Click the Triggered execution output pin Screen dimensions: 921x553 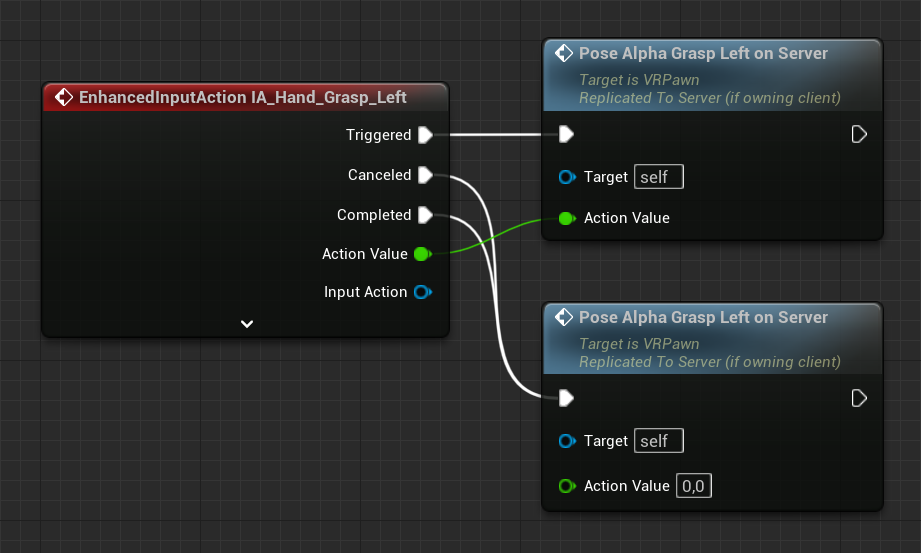coord(425,135)
